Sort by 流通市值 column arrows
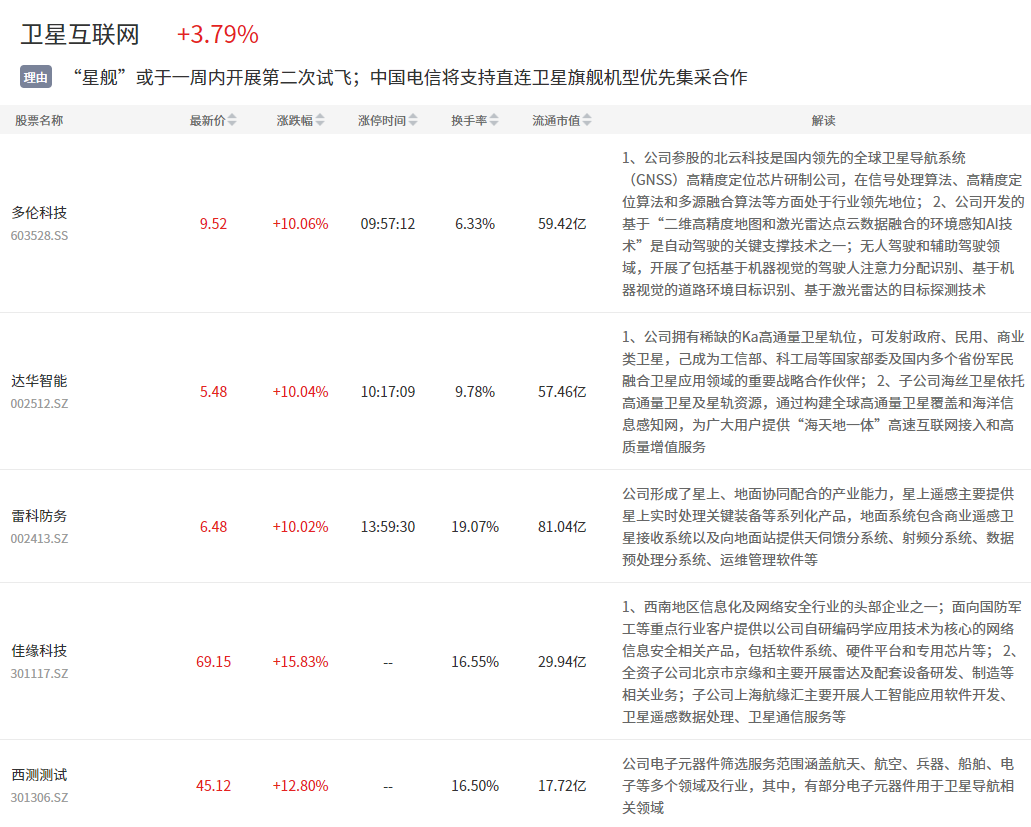Screen dimensions: 1031x827 tap(587, 120)
